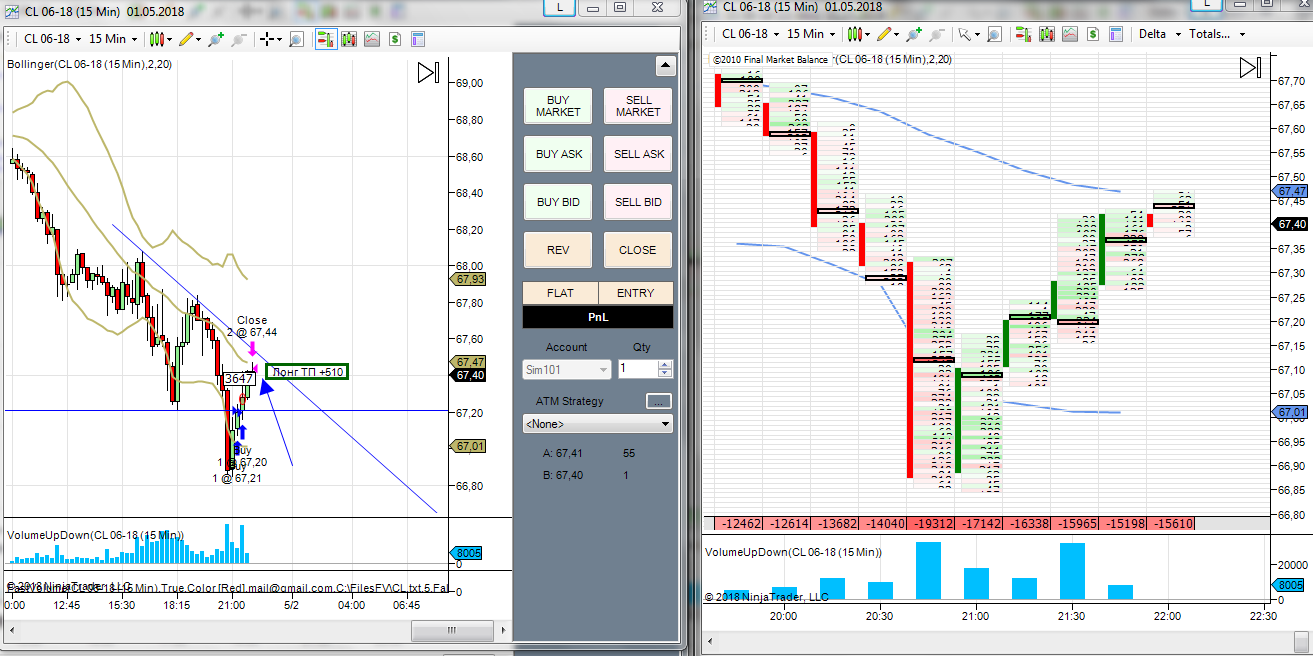Screen dimensions: 1313x656
Task: Open chart style candlestick menu in left chart
Action: tap(159, 39)
